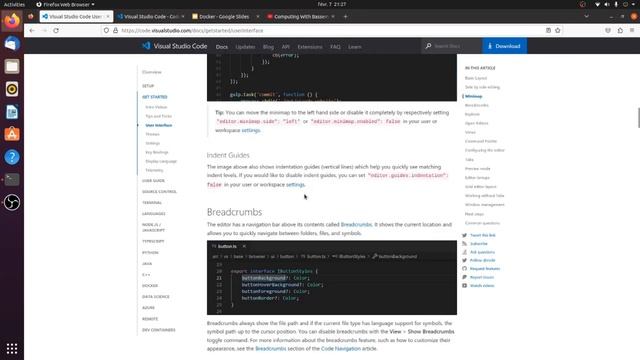
Task: Click the URL address bar
Action: pos(331,31)
